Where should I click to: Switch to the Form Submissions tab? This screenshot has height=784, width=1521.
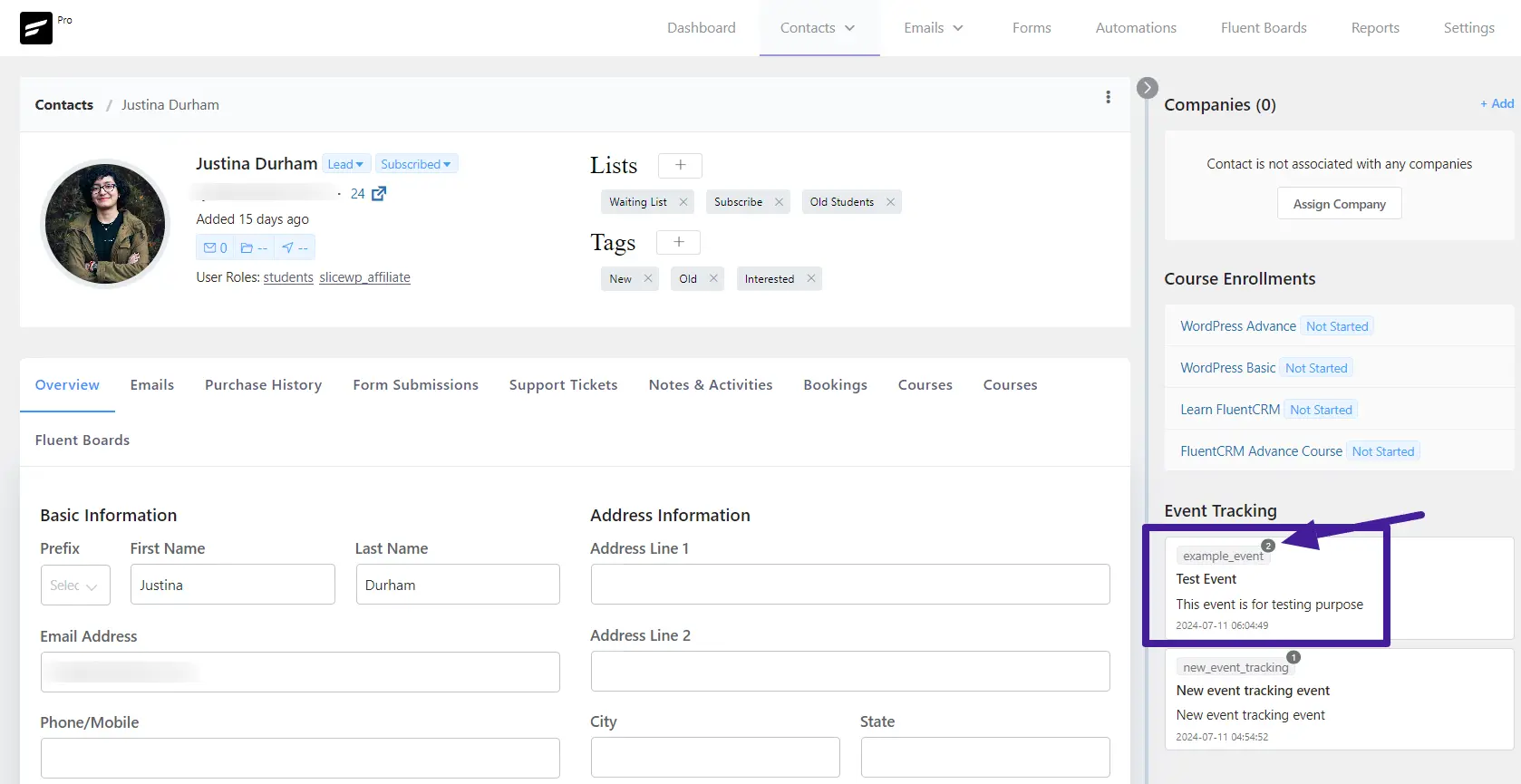tap(416, 385)
